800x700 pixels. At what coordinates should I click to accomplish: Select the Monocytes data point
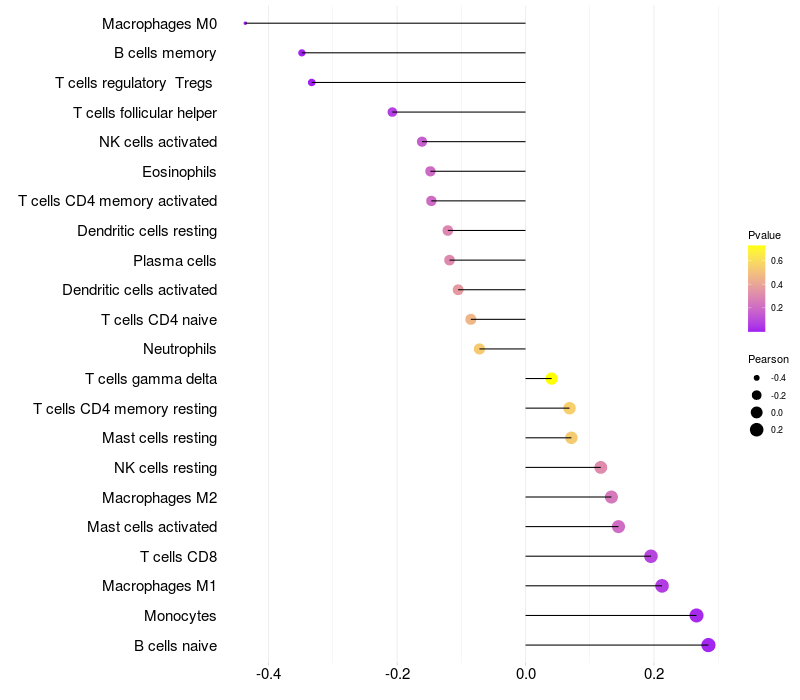coord(696,615)
